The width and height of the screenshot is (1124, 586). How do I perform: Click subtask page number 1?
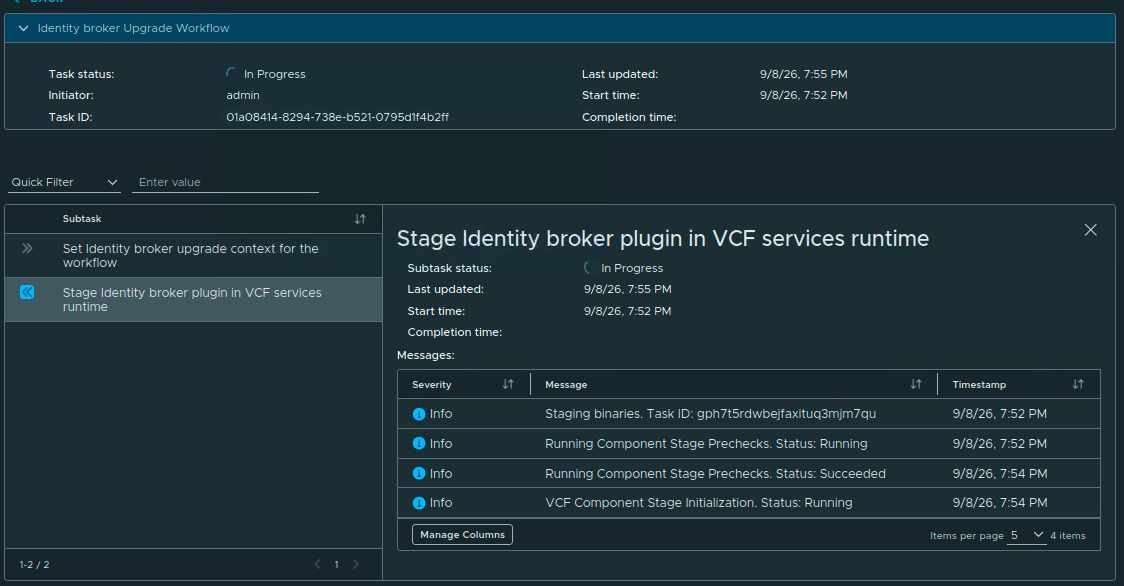(336, 564)
